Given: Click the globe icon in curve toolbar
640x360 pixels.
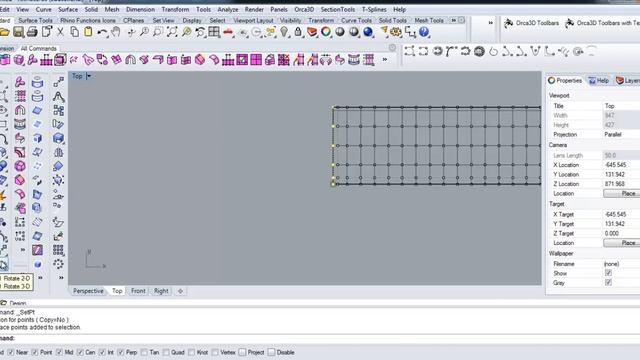Looking at the screenshot, I should (x=479, y=51).
